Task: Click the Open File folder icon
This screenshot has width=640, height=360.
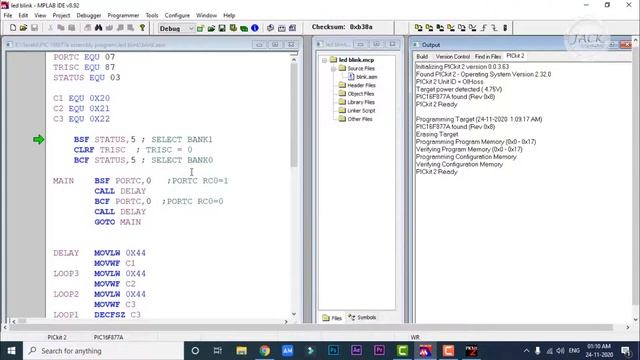Action: coord(23,28)
